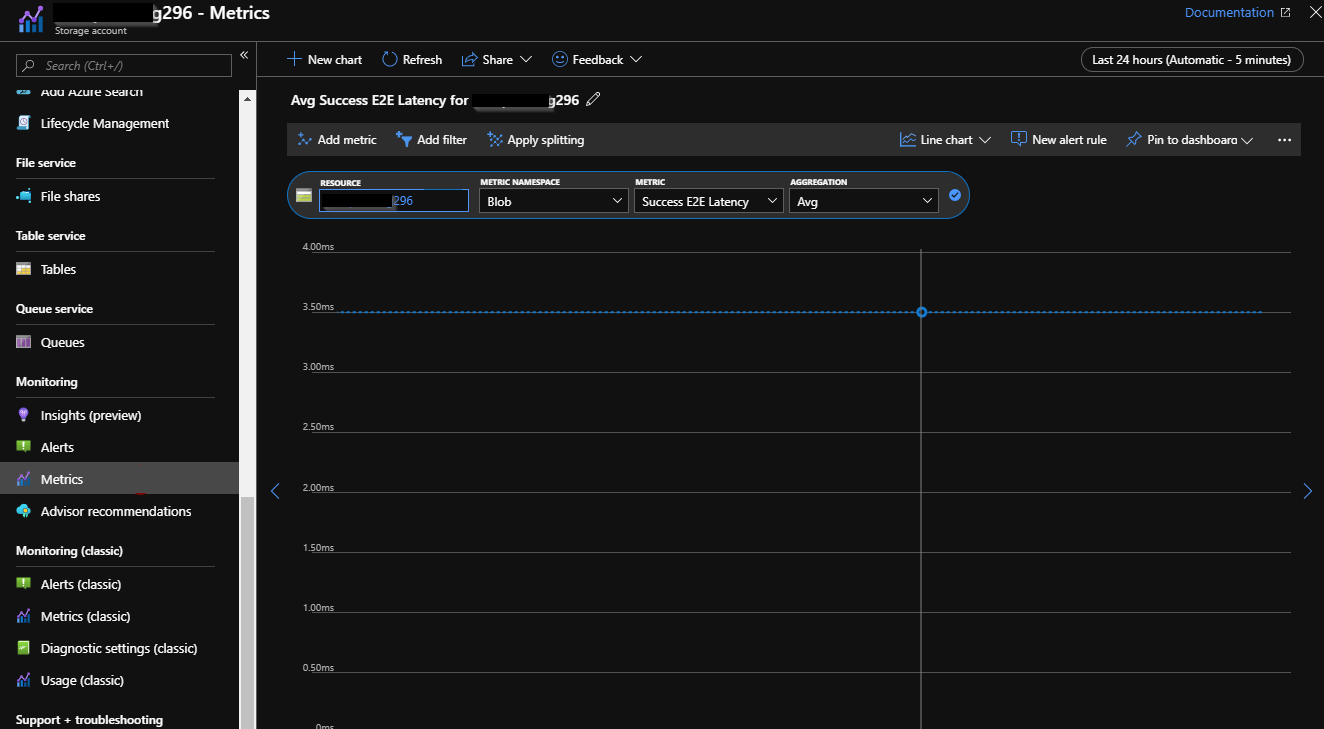The width and height of the screenshot is (1324, 729).
Task: Click the 'Monitoring (classic)' section heading
Action: (x=69, y=551)
